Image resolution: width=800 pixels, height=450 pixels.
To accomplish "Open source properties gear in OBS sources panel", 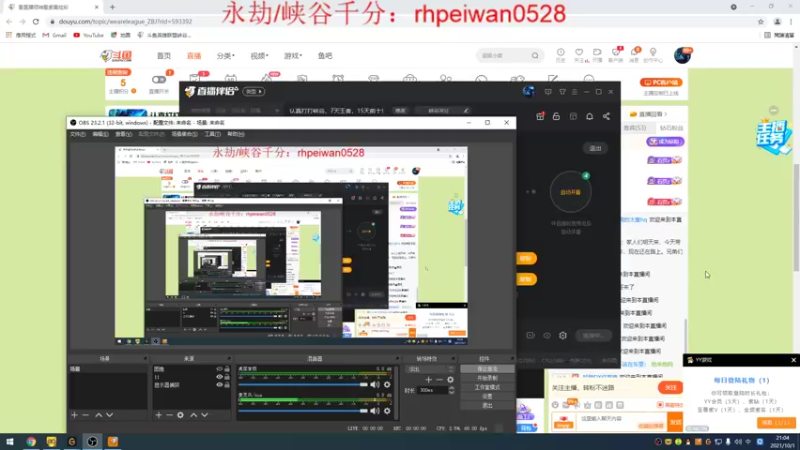I will [181, 415].
